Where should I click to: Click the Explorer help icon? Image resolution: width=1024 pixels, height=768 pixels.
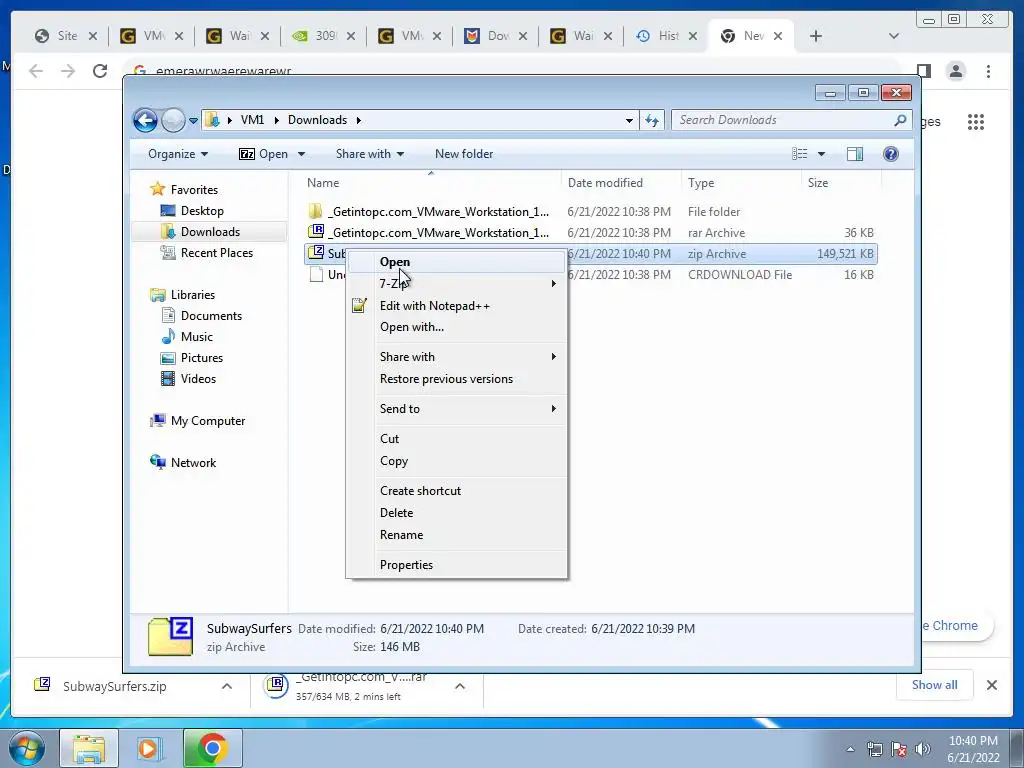point(890,154)
